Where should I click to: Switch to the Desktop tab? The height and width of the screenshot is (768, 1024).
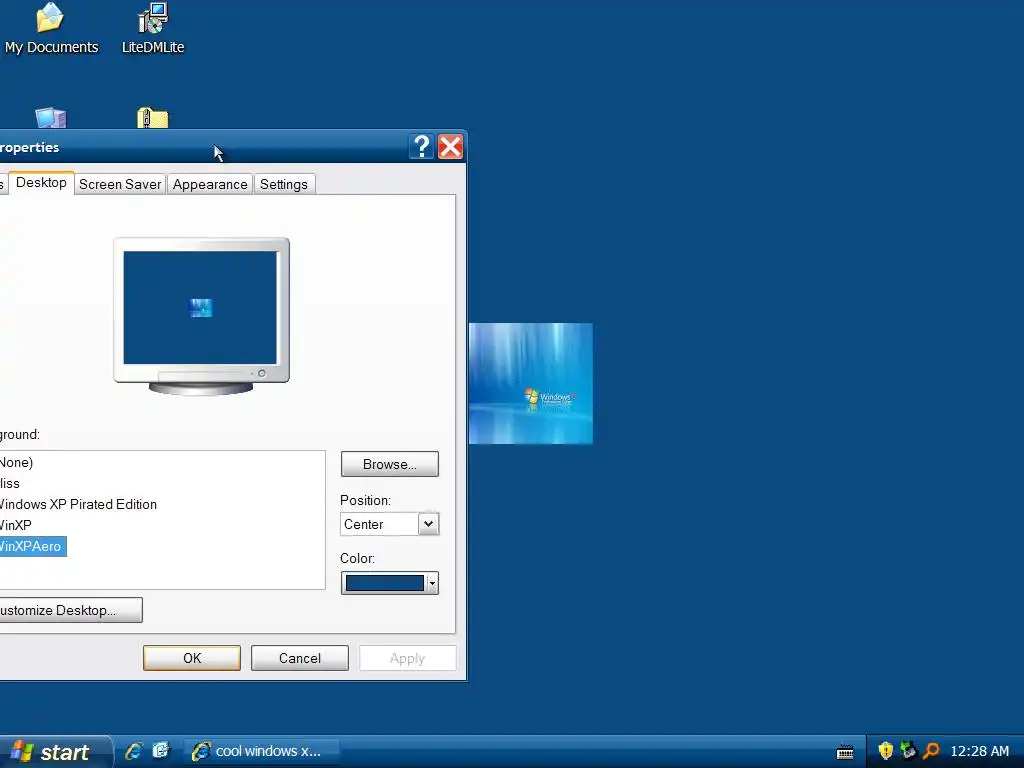(40, 183)
